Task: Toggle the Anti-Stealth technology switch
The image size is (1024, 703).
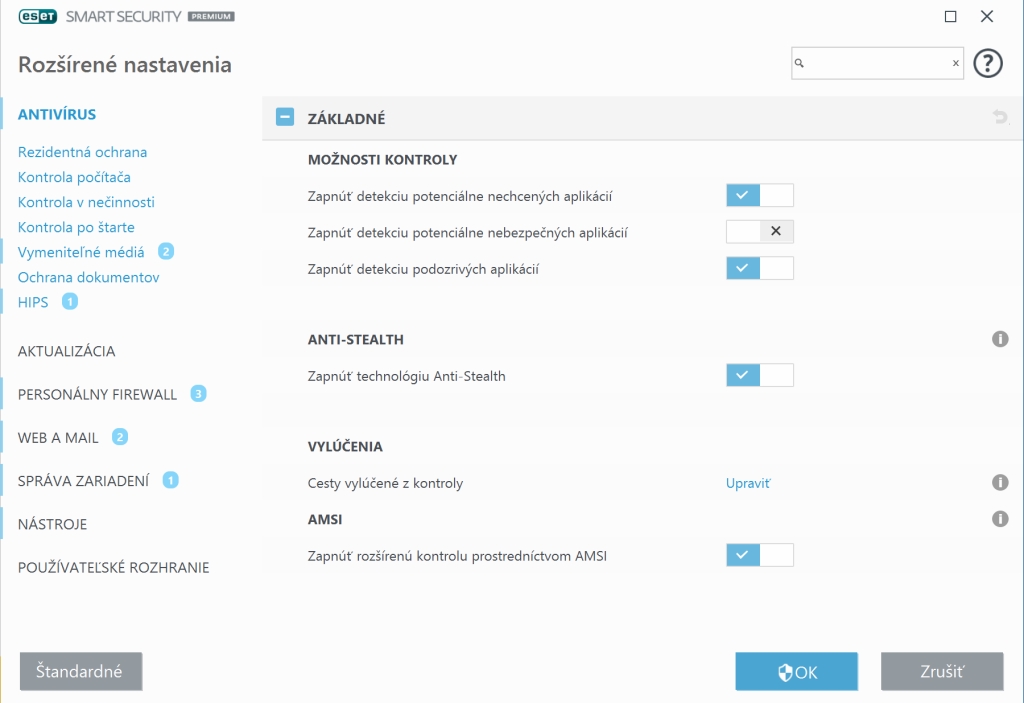Action: 759,375
